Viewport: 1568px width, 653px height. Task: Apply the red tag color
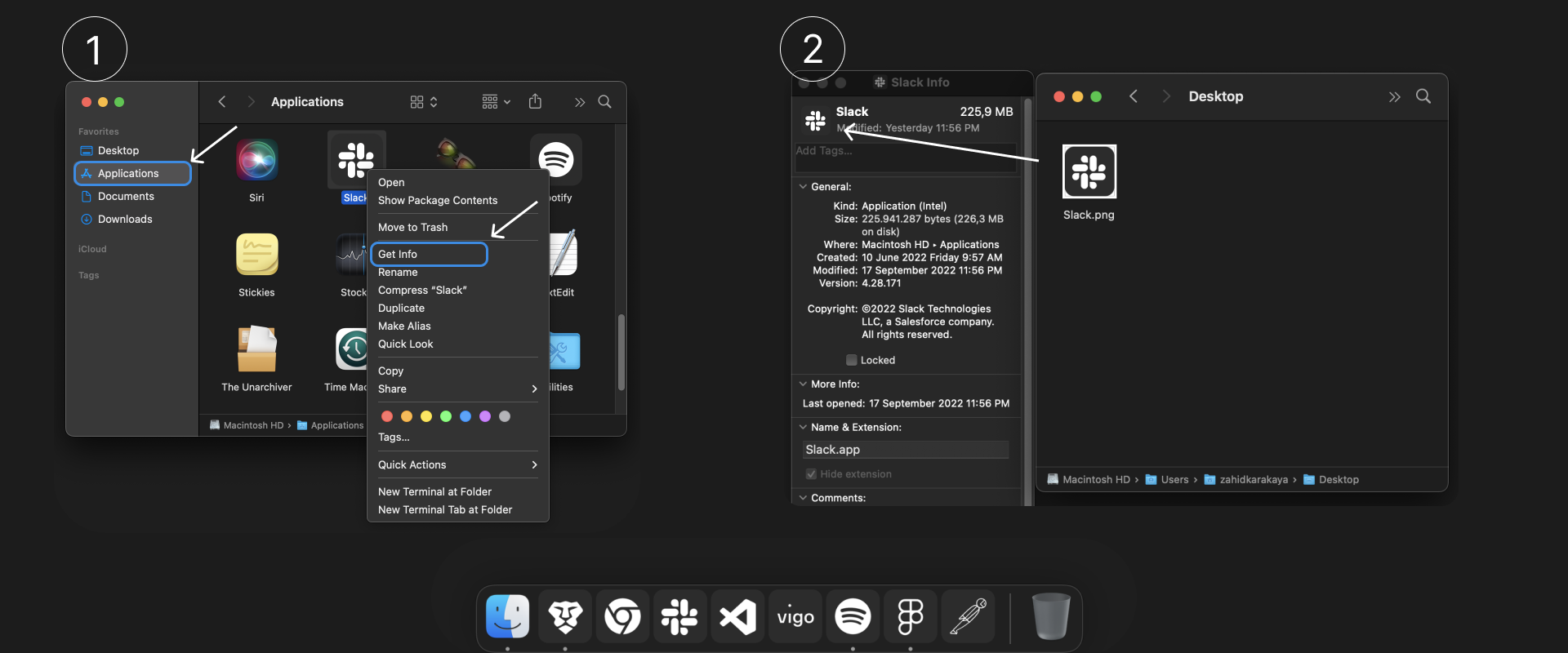[x=387, y=416]
